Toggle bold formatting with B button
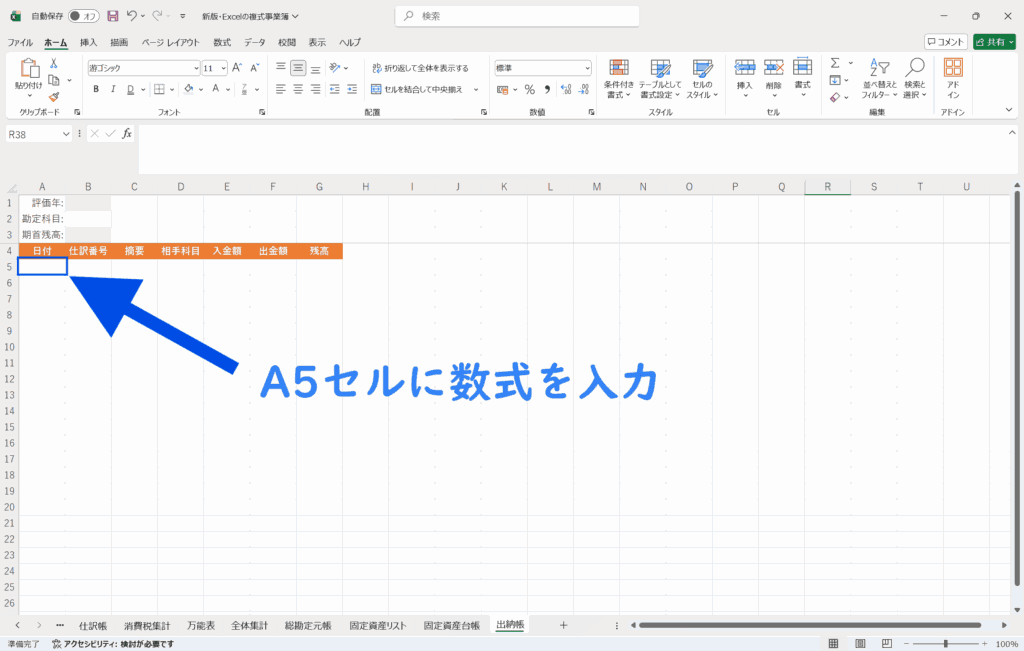Screen dimensions: 1024x651 point(96,89)
